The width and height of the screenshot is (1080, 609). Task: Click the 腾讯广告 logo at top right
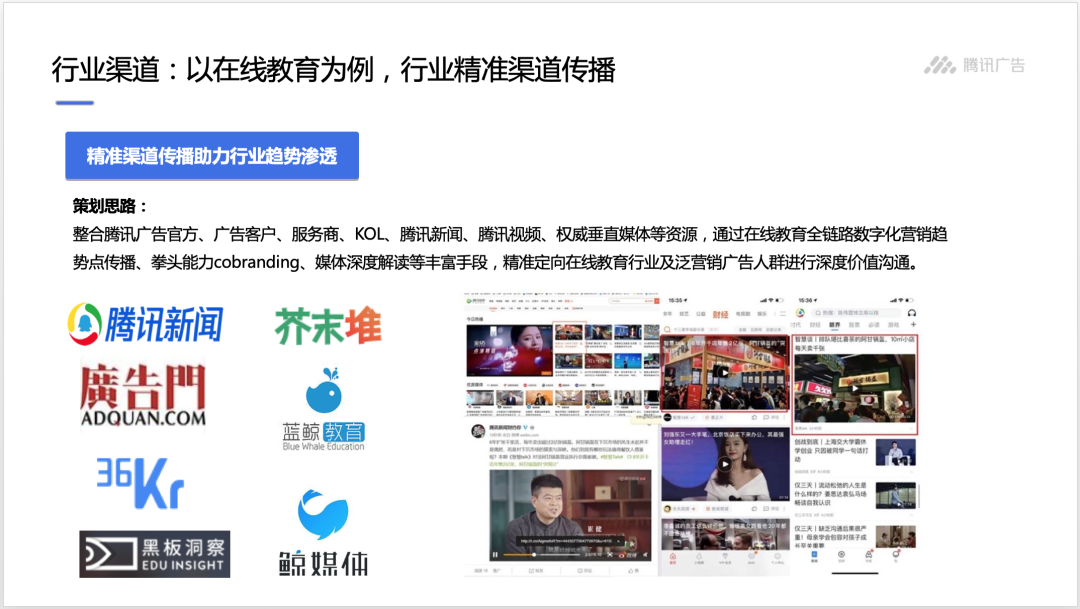coord(974,65)
